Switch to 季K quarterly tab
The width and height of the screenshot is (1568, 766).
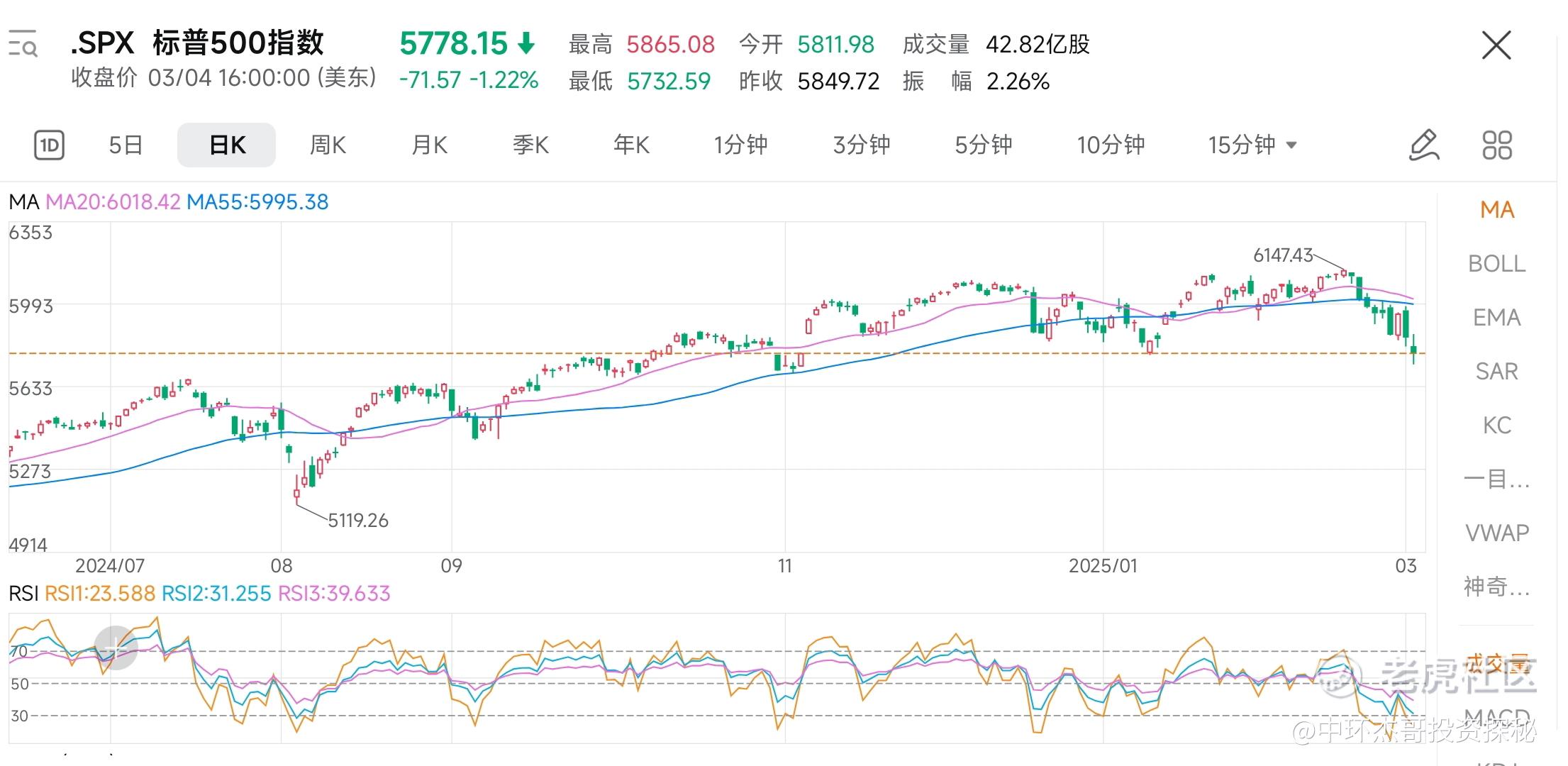(x=530, y=145)
